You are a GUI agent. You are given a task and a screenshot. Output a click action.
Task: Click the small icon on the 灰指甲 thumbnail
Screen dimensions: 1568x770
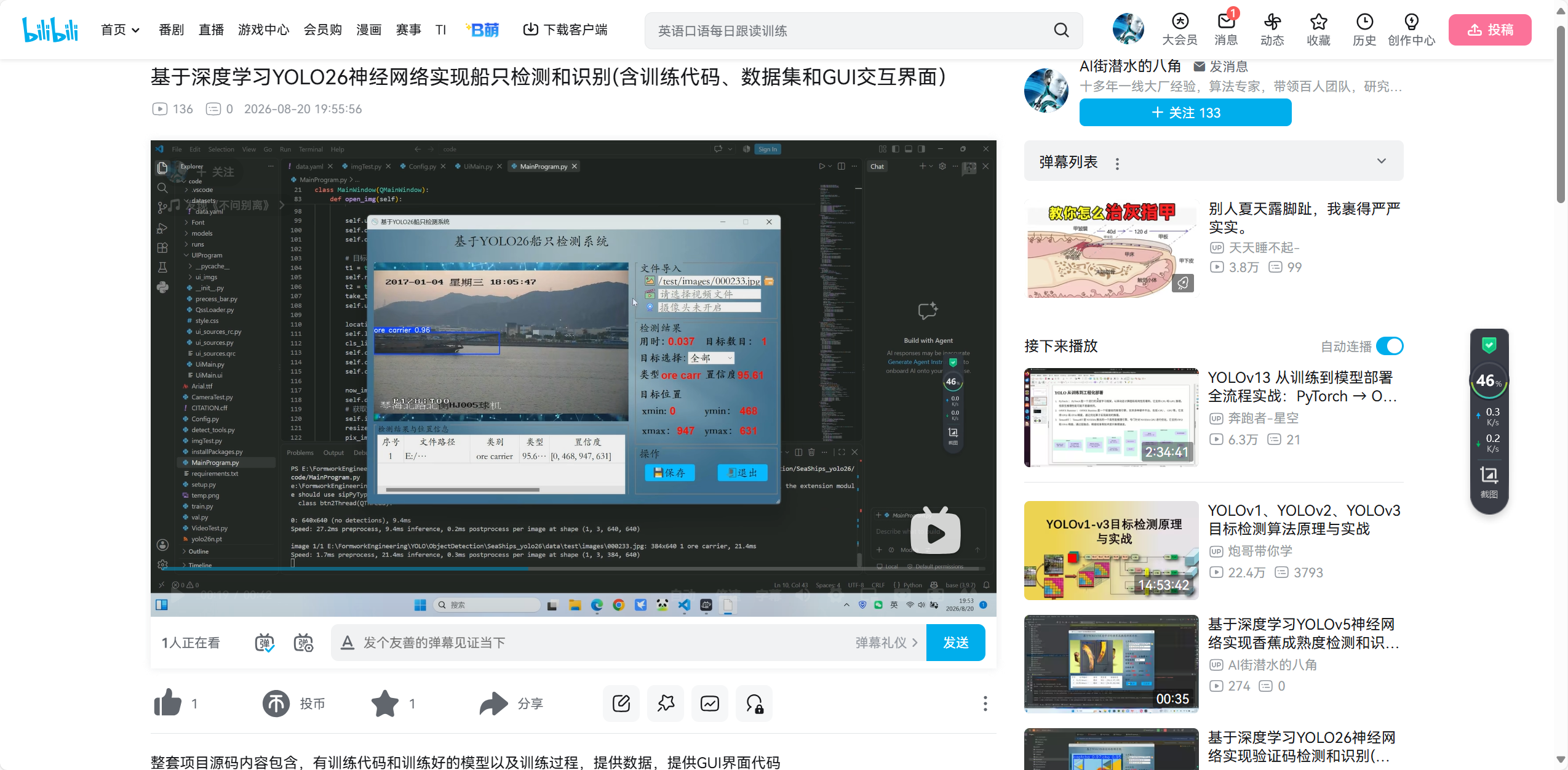1182,283
